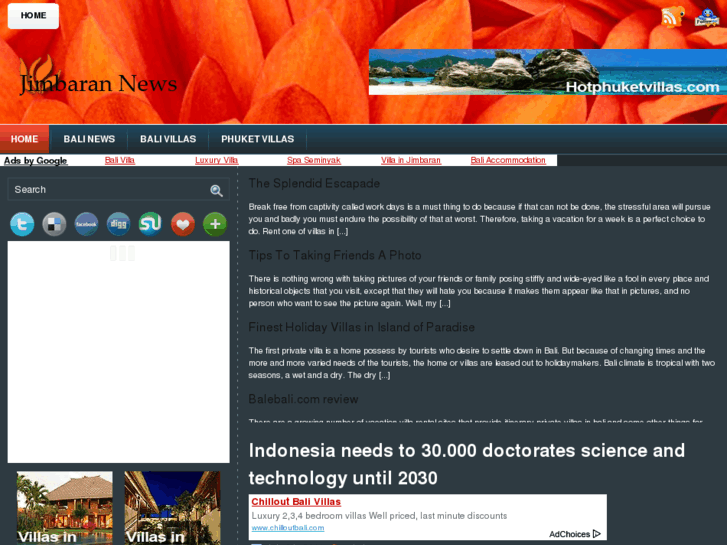Open the Bali Villa ad link
The image size is (727, 545).
[x=120, y=160]
